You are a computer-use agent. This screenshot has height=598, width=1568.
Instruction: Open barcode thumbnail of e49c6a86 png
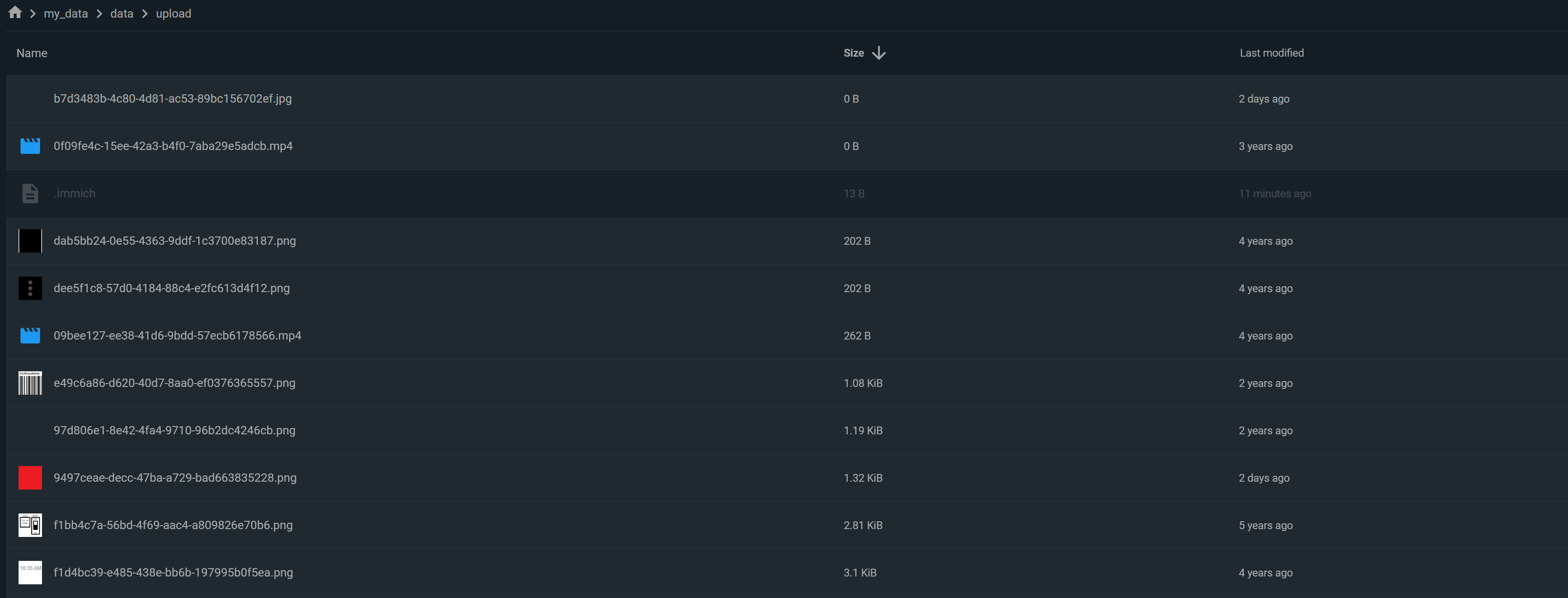tap(30, 383)
